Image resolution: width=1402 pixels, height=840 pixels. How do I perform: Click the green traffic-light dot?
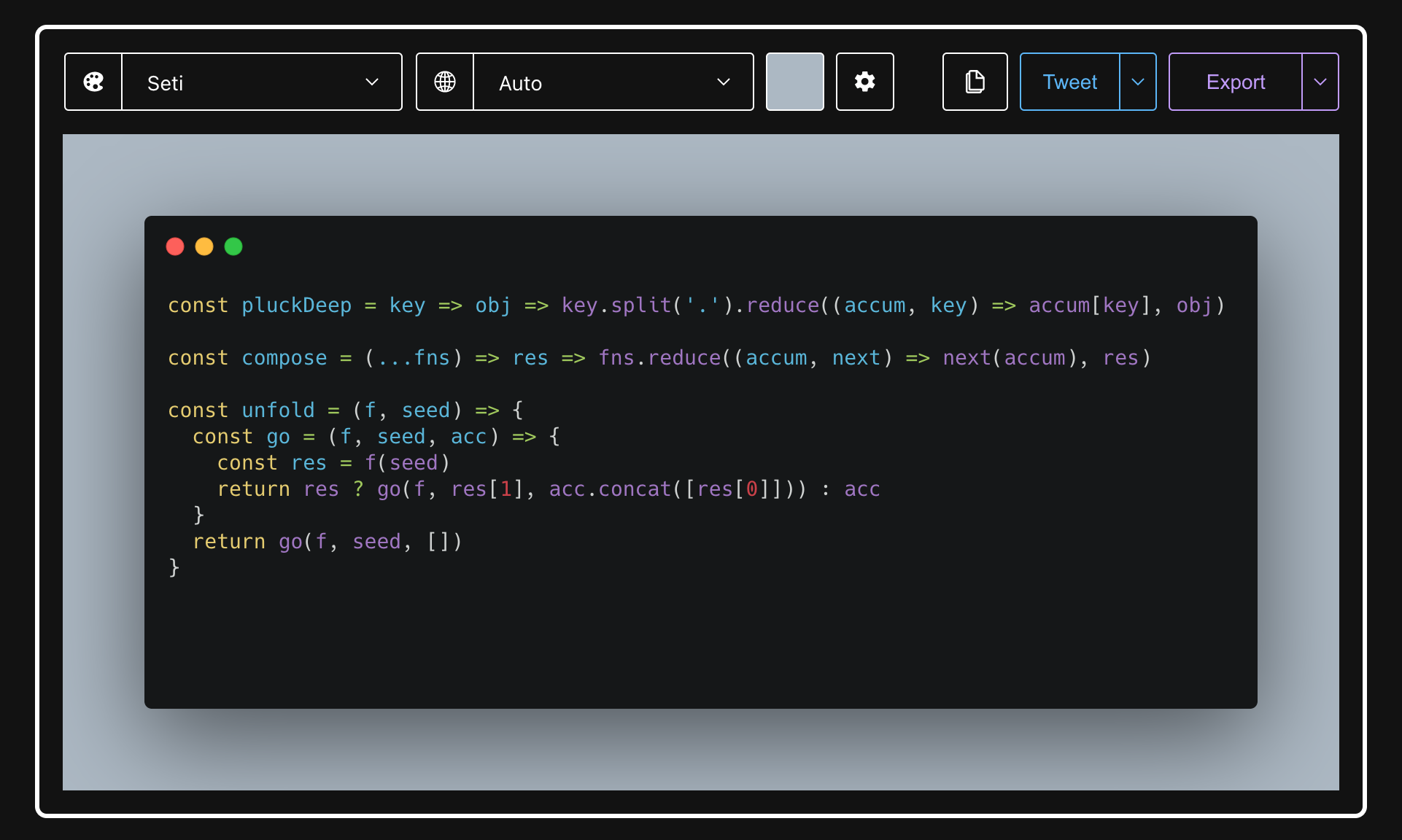click(x=233, y=246)
